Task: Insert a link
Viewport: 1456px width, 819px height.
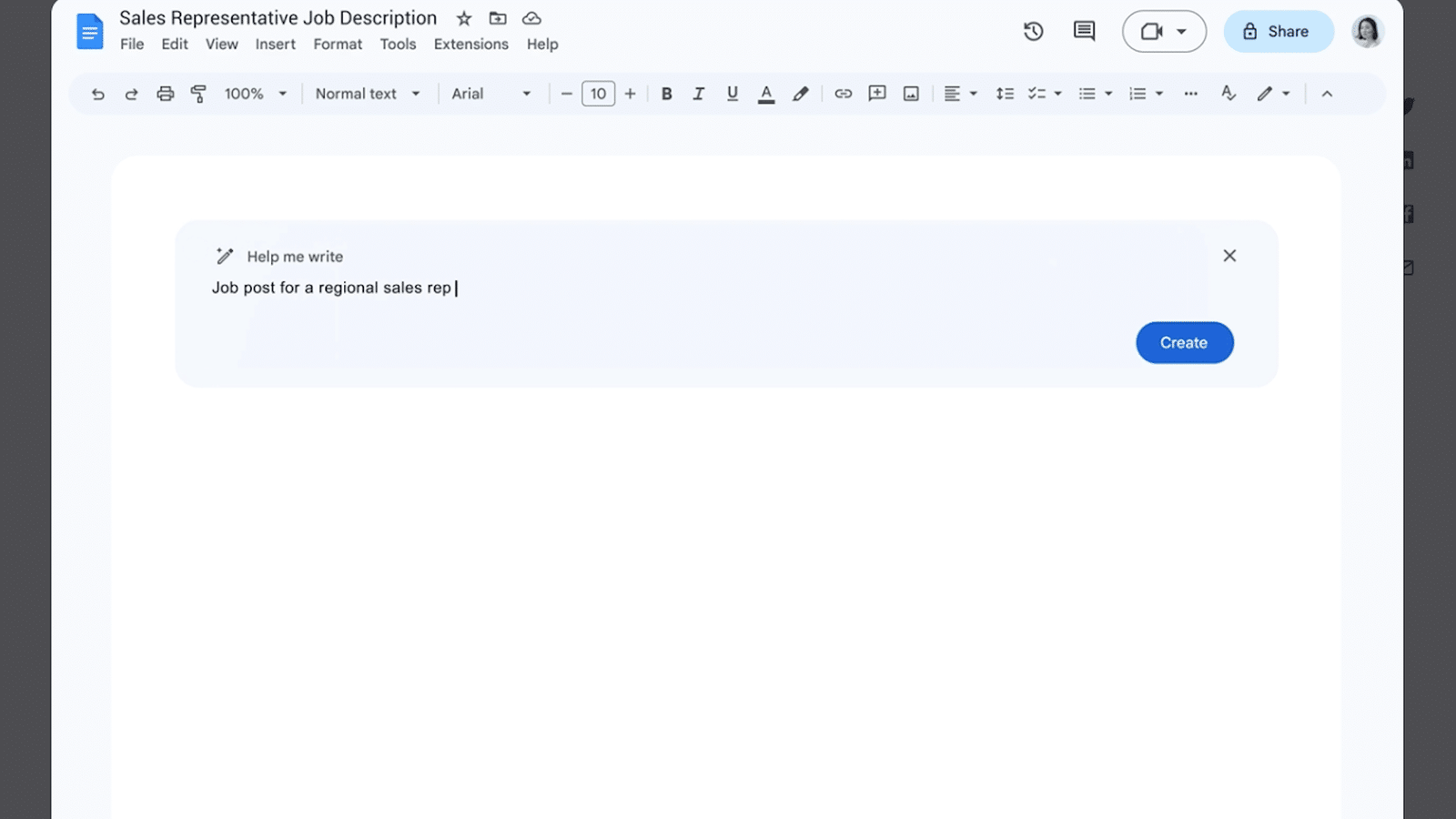Action: pyautogui.click(x=843, y=93)
